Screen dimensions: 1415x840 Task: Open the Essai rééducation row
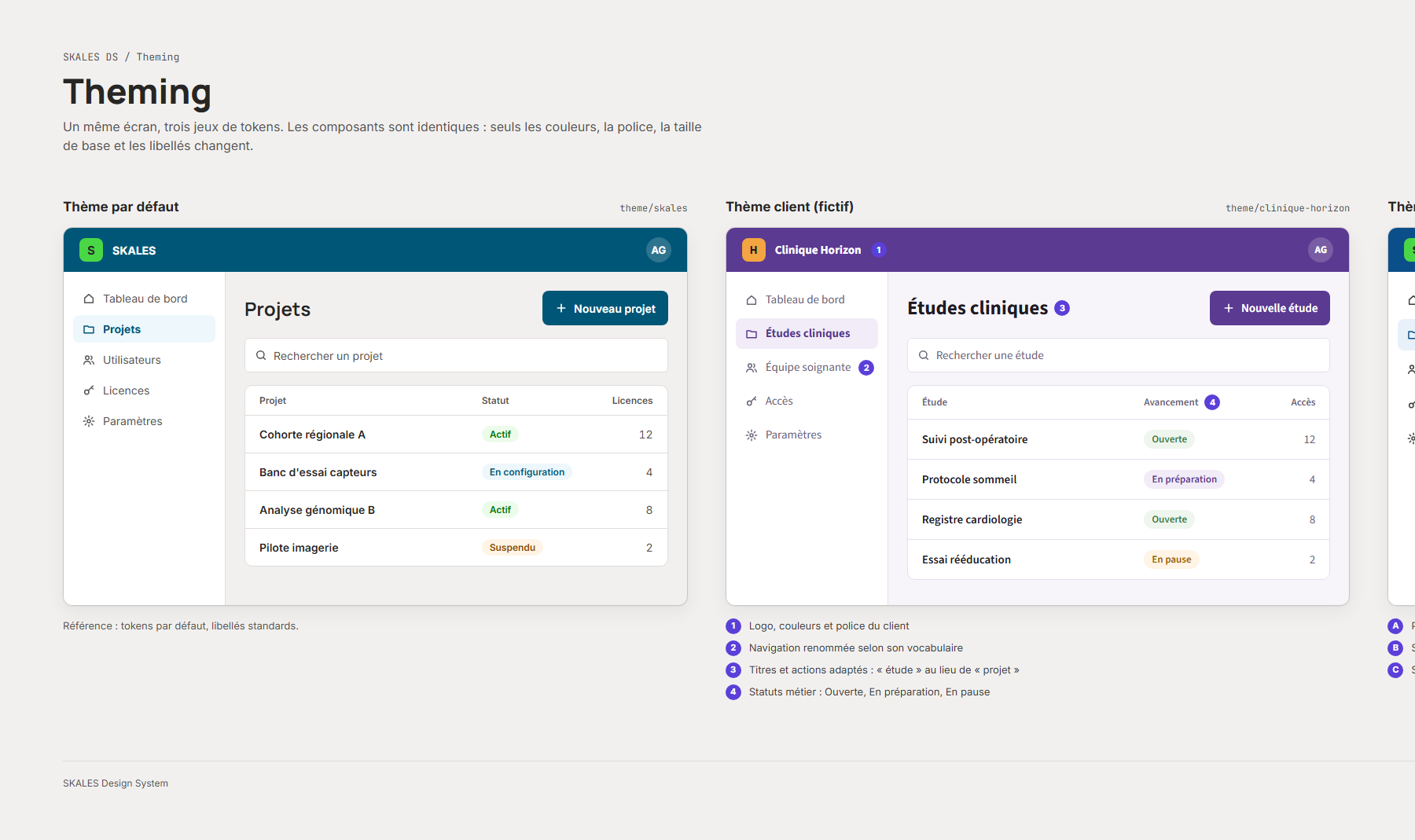[1119, 559]
